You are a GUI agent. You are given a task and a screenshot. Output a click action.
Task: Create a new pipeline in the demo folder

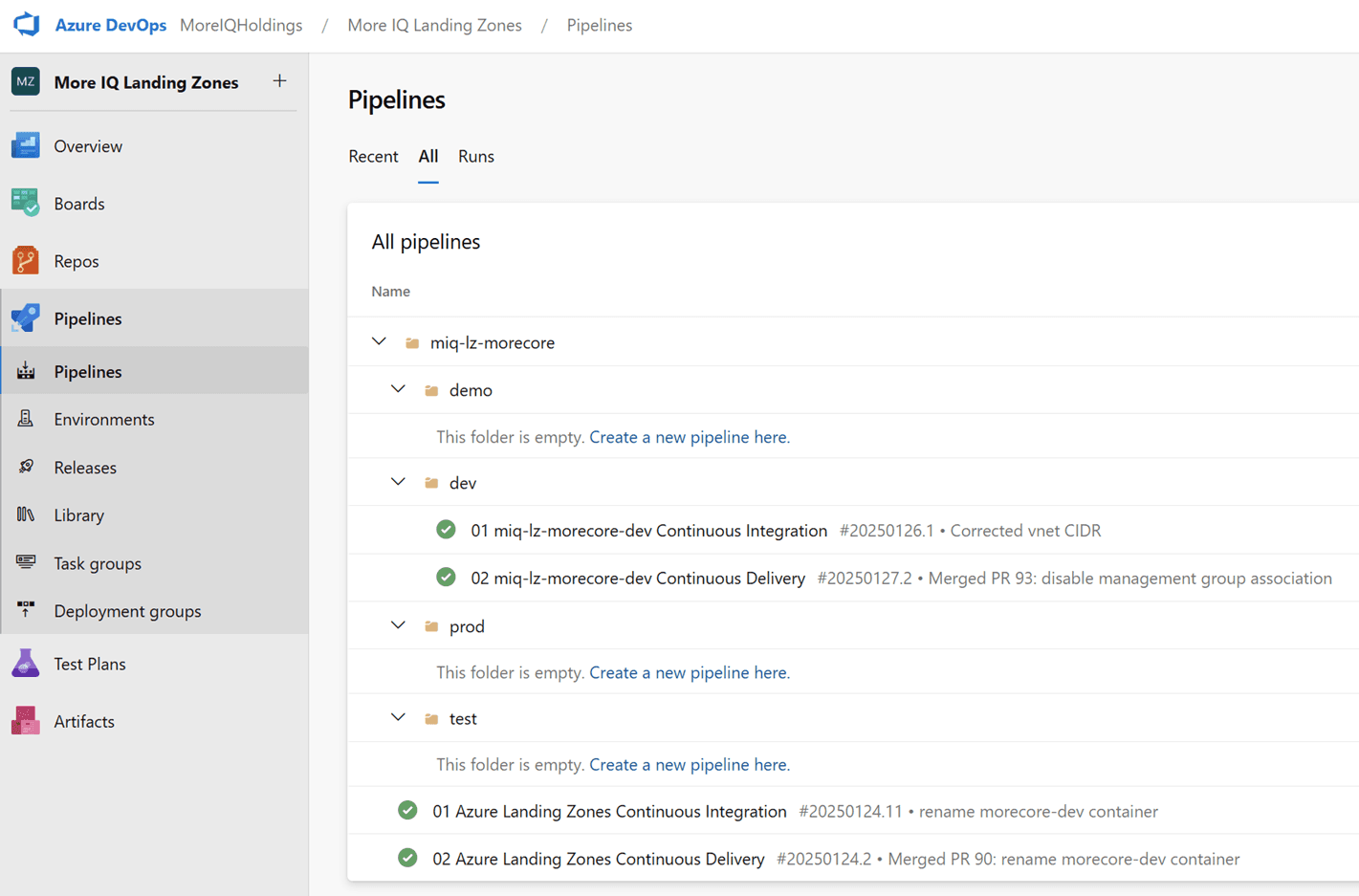pos(689,436)
